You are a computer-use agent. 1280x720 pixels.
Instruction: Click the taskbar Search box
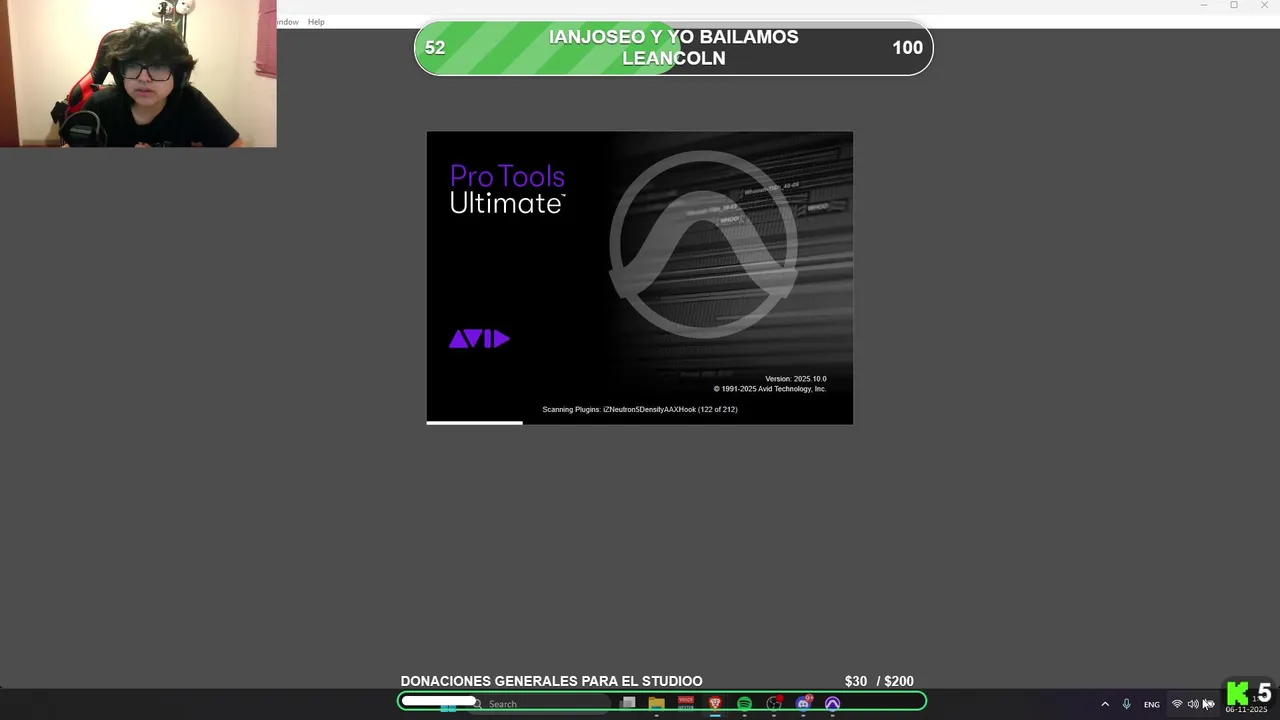pos(540,704)
